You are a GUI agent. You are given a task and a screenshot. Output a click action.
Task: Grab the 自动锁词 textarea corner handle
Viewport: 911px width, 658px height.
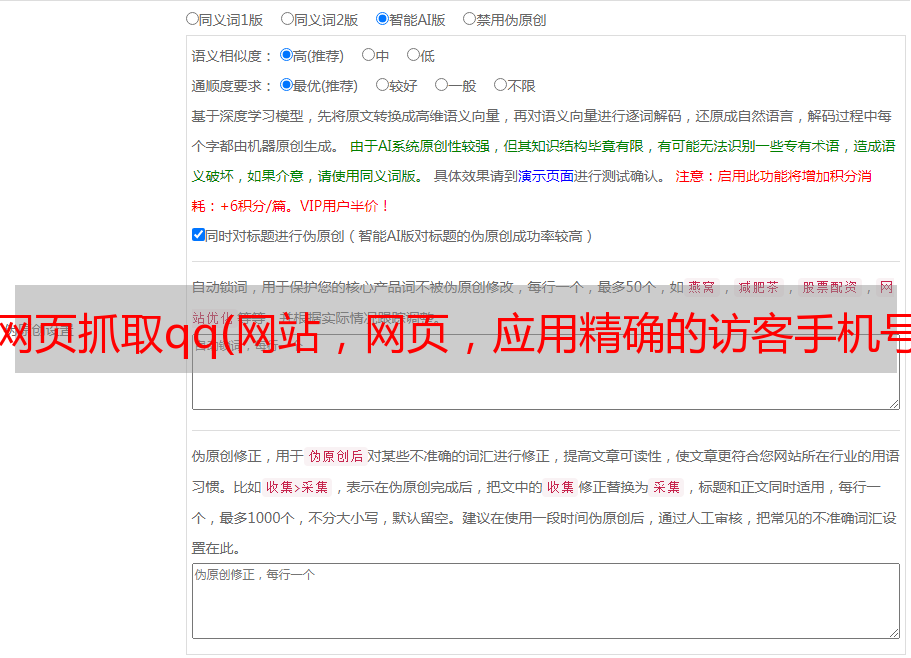[x=894, y=404]
